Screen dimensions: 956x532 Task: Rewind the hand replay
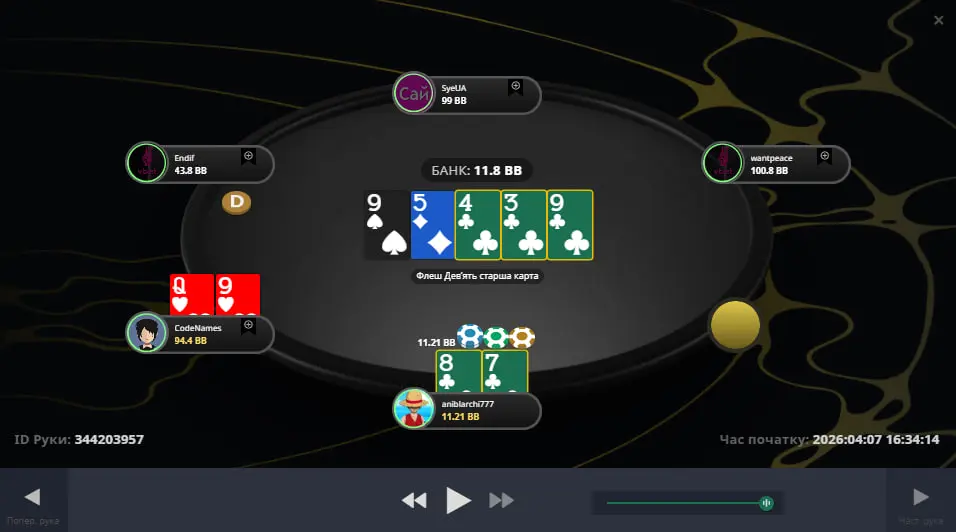pos(415,500)
